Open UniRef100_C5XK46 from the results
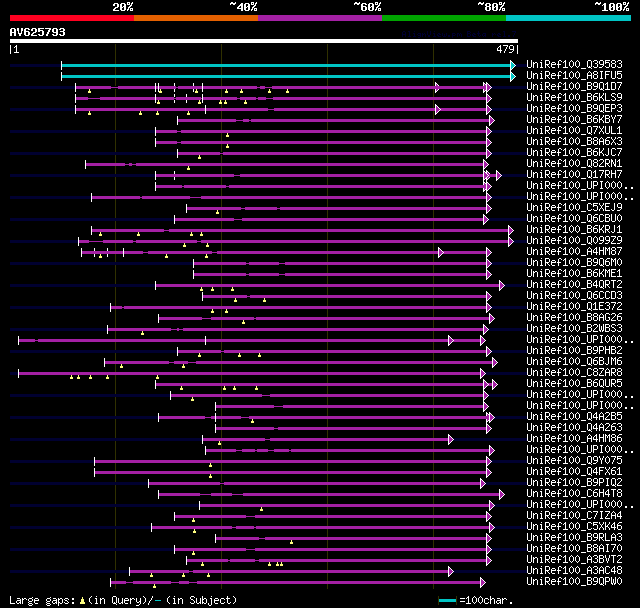The height and width of the screenshot is (608, 640). pos(574,527)
